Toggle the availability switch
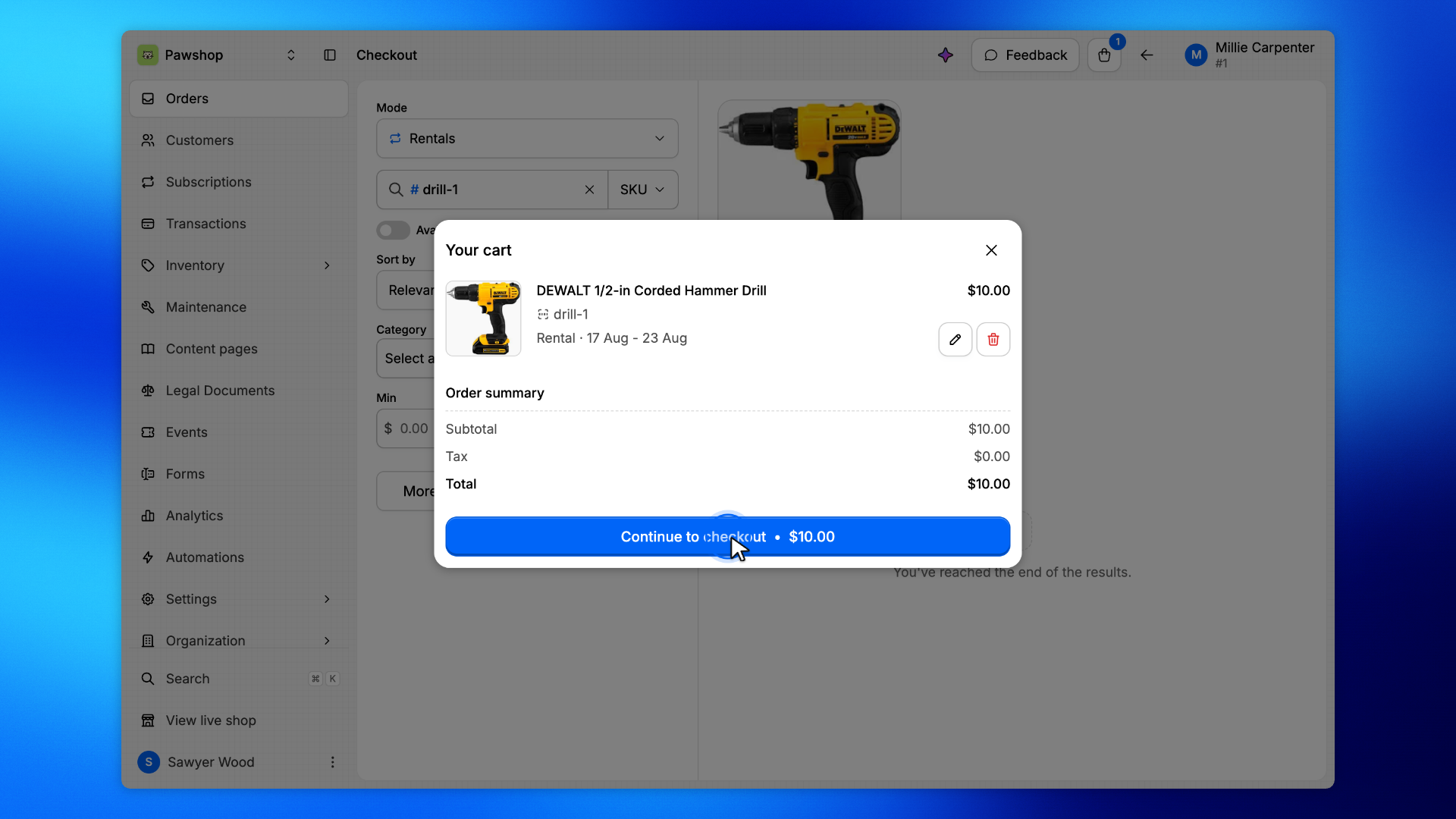This screenshot has height=819, width=1456. click(x=393, y=231)
